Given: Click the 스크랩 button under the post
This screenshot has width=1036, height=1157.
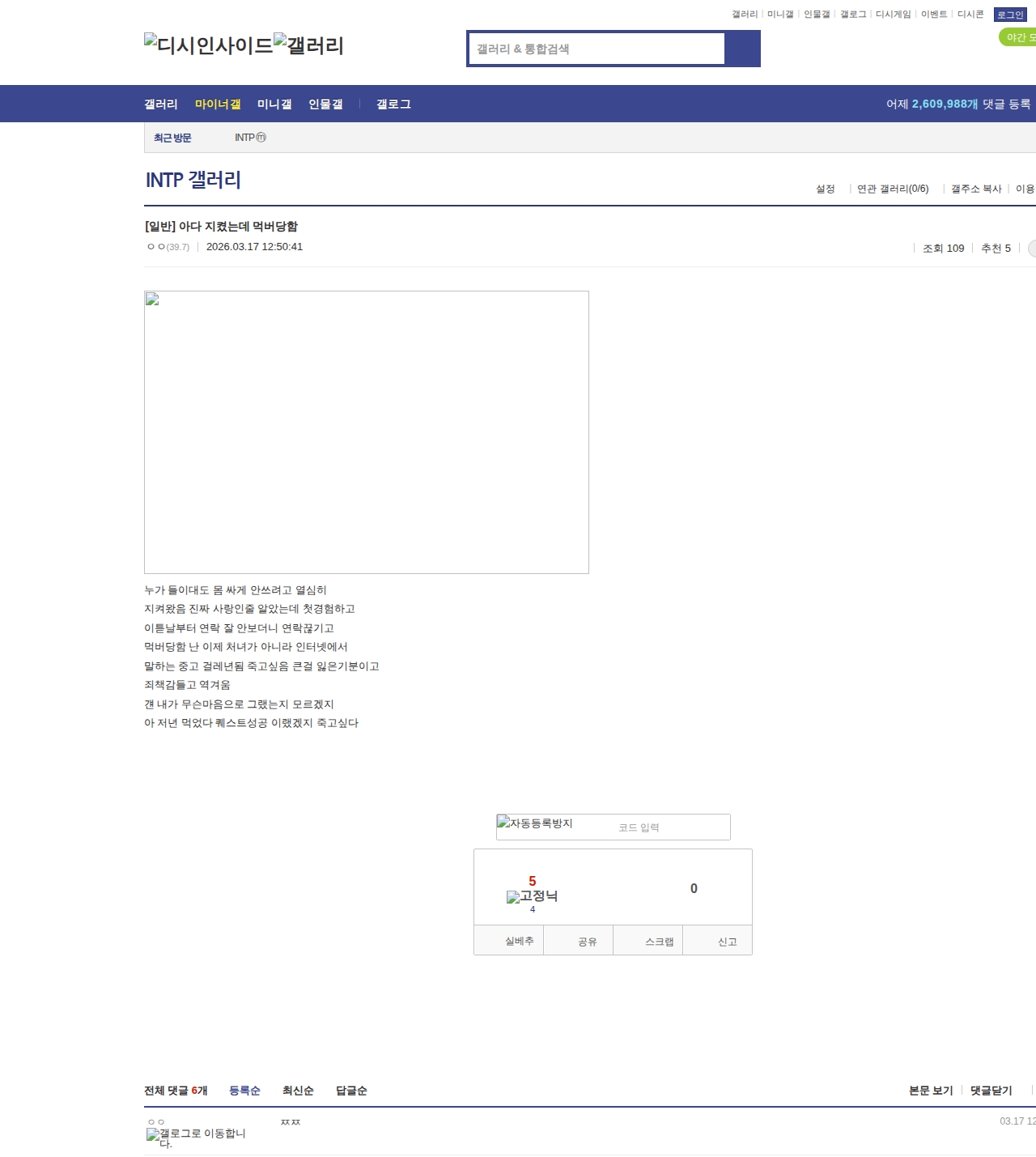Looking at the screenshot, I should [659, 942].
